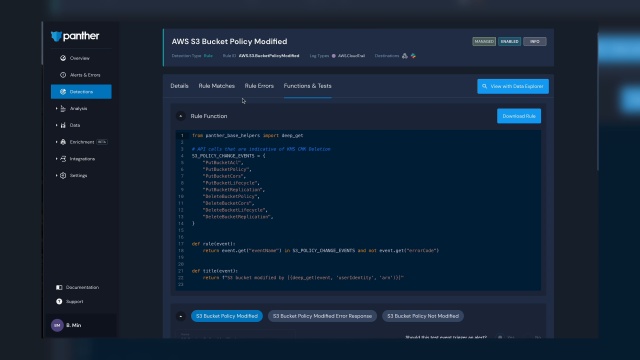Screen dimensions: 640x360
Task: Select the Functions & Tests tab
Action: pyautogui.click(x=307, y=86)
